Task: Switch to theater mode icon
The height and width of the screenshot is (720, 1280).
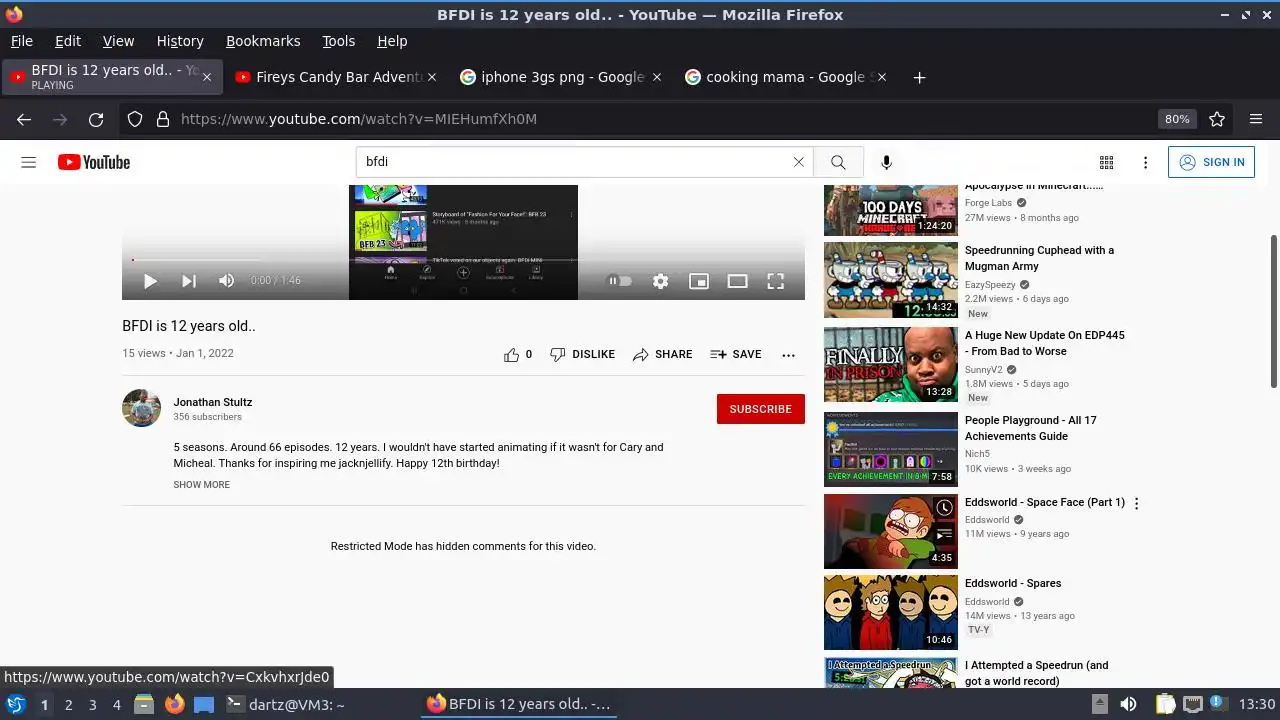Action: click(737, 281)
